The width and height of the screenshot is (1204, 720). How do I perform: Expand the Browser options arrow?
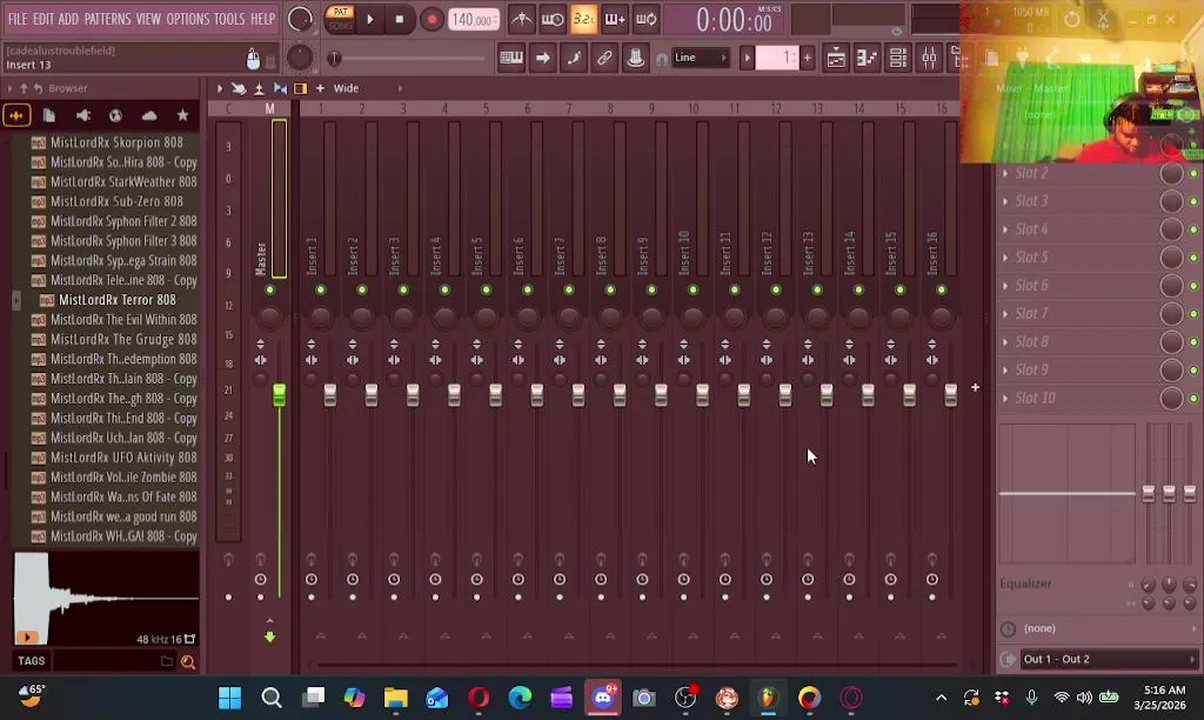(10, 88)
